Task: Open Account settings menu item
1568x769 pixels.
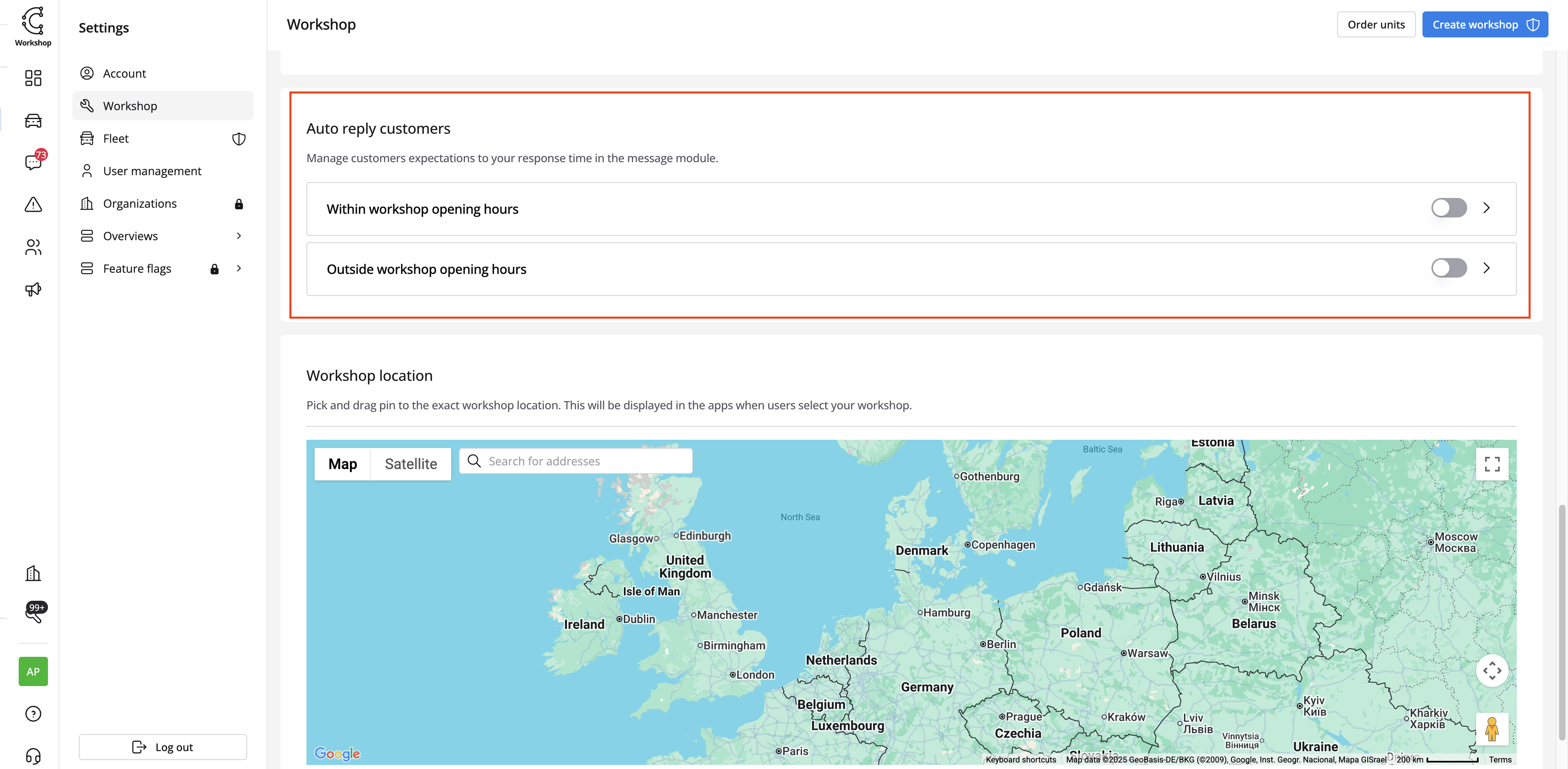Action: (124, 73)
